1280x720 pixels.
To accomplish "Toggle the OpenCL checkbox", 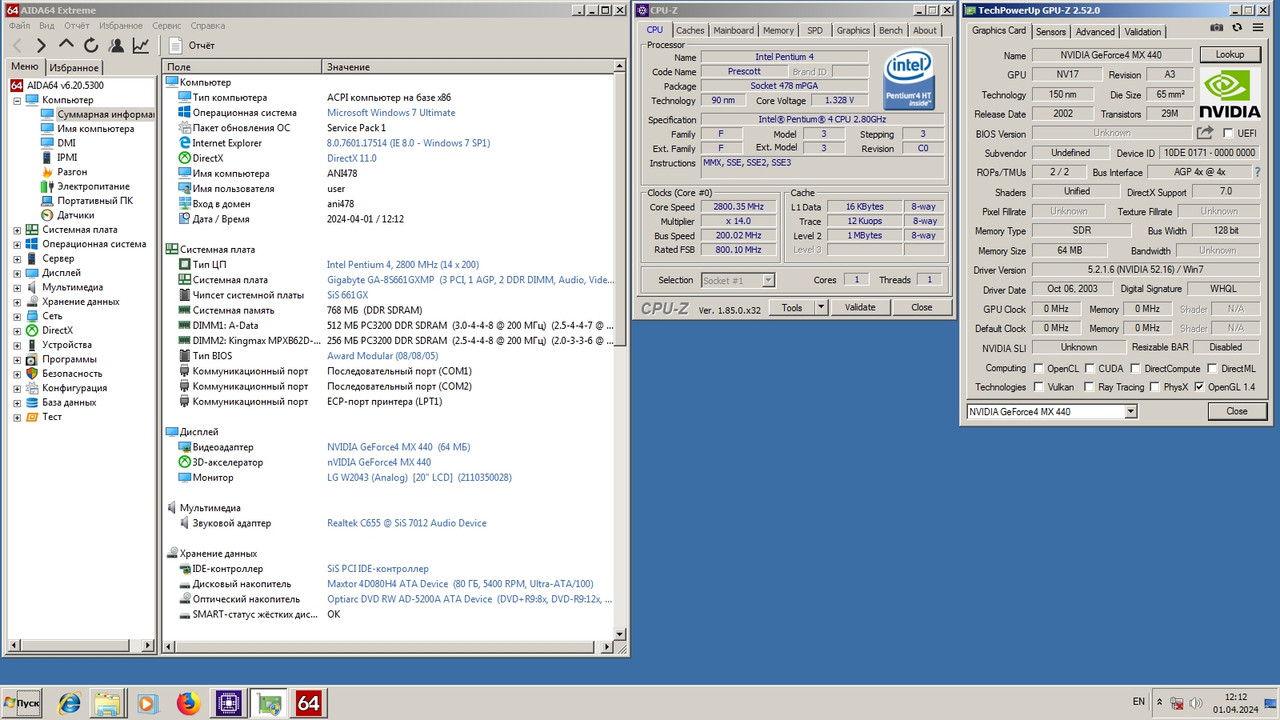I will pos(1038,369).
